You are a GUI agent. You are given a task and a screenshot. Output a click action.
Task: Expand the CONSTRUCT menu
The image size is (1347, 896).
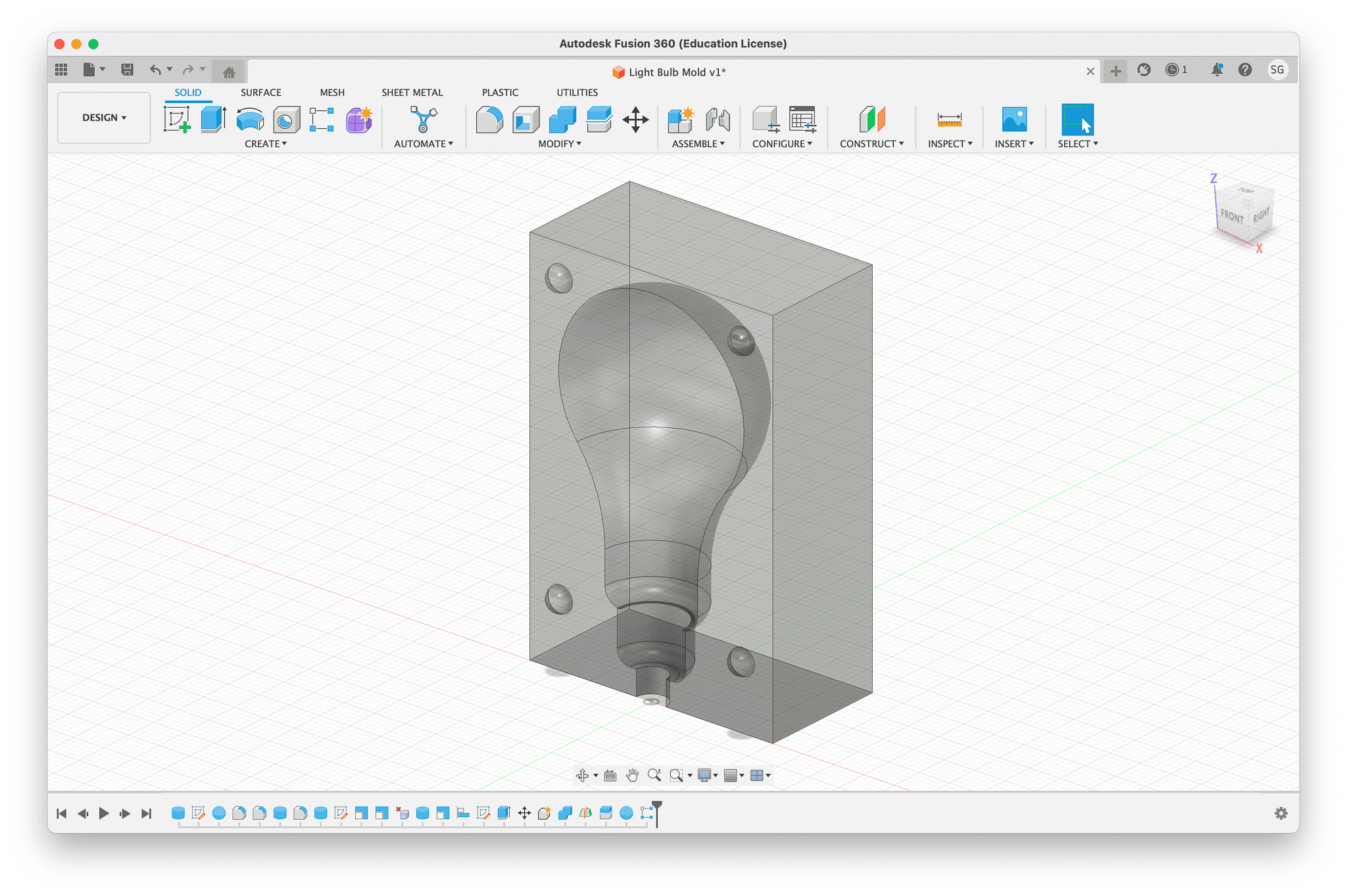pyautogui.click(x=872, y=144)
